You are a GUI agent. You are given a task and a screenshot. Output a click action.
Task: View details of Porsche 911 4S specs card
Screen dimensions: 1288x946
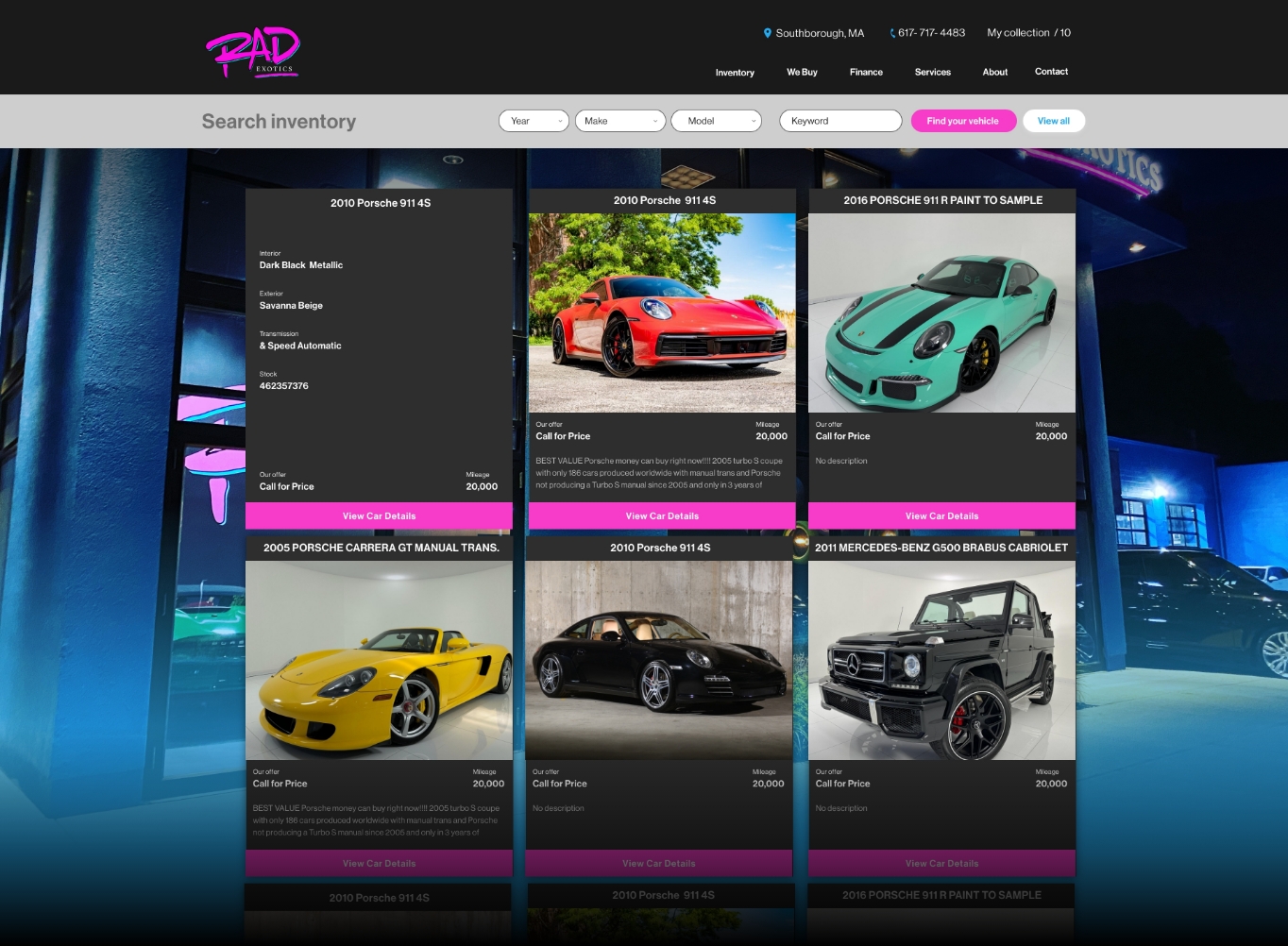(x=379, y=516)
